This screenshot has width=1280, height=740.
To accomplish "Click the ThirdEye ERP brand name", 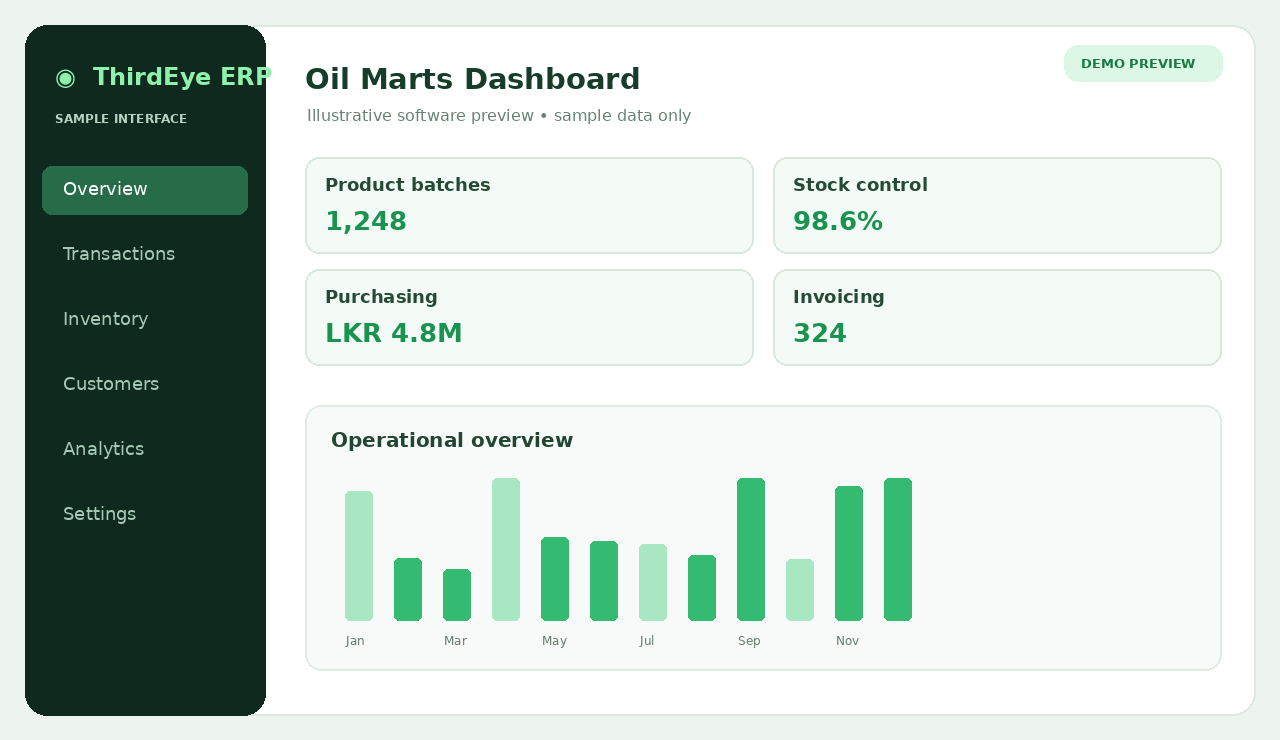I will (x=182, y=77).
